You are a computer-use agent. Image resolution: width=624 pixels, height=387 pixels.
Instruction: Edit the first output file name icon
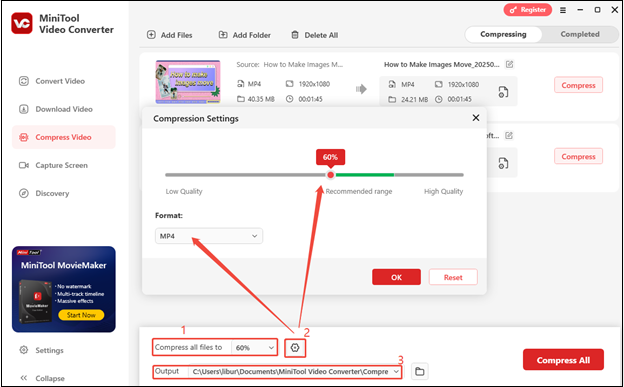[509, 64]
